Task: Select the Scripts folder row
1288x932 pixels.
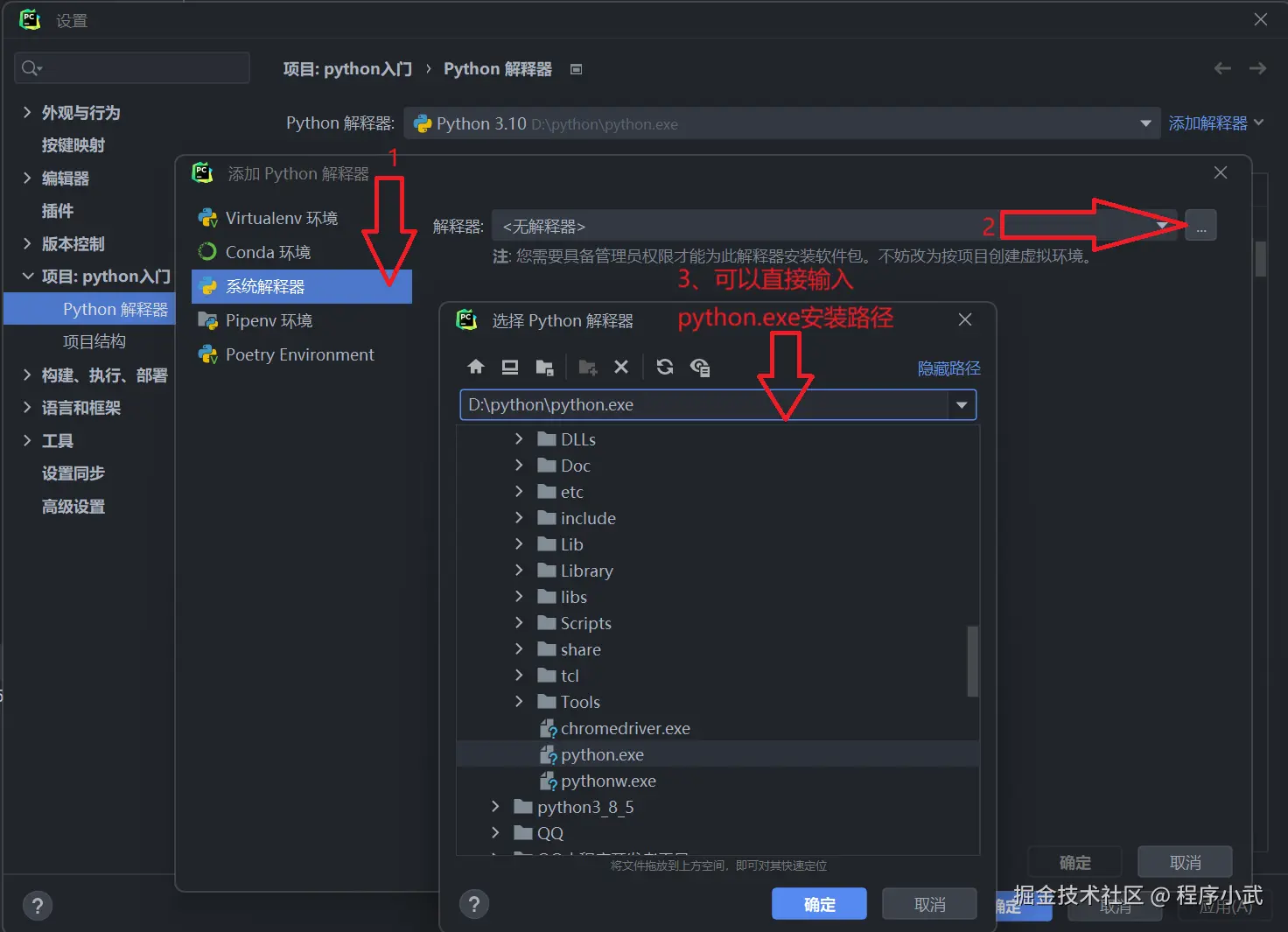Action: (x=717, y=623)
